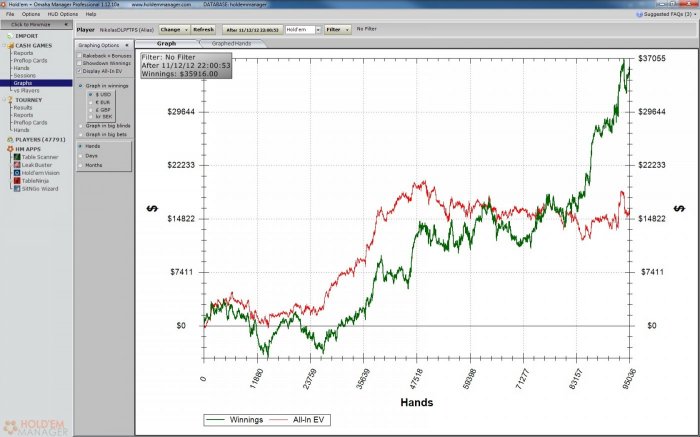This screenshot has height=437, width=700.
Task: Click the 95036 x-axis label
Action: [629, 379]
